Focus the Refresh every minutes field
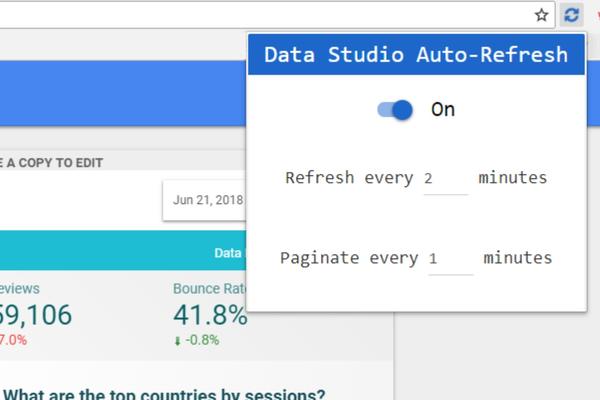Viewport: 600px width, 400px height. (x=445, y=179)
